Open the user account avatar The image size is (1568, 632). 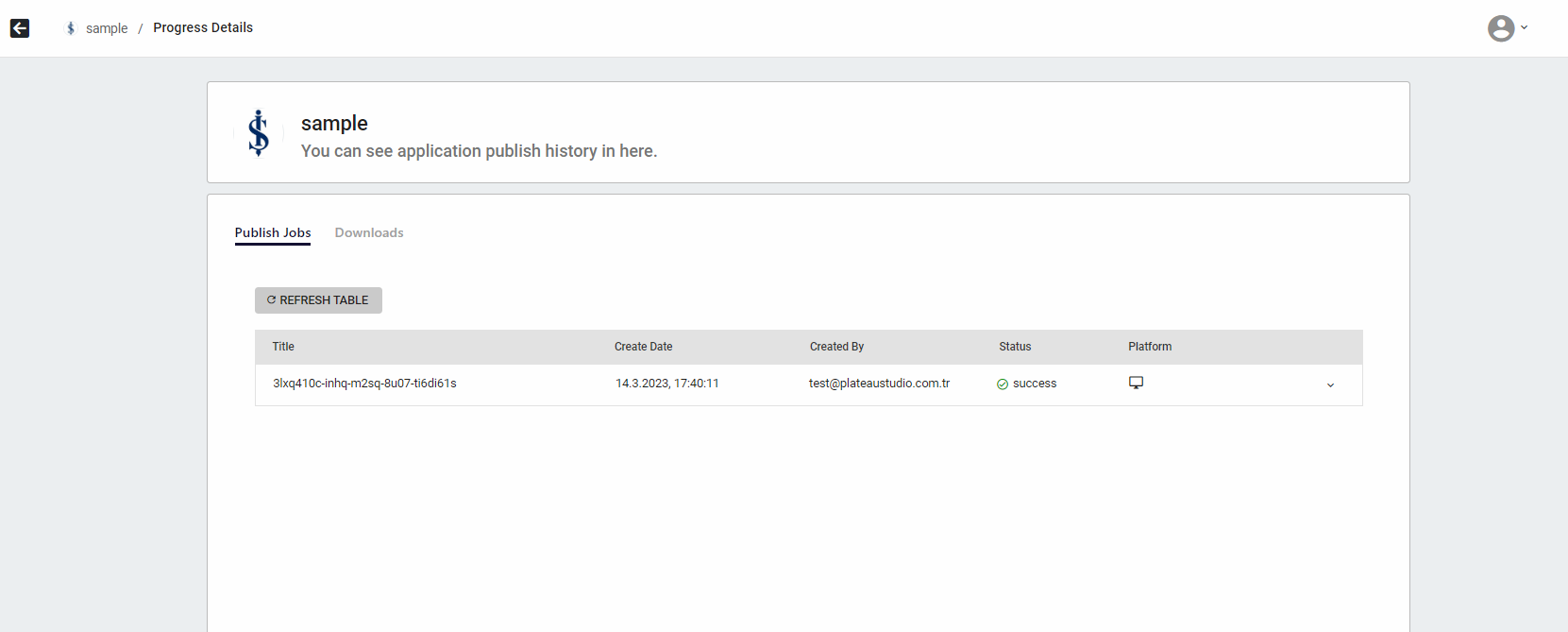click(1500, 28)
